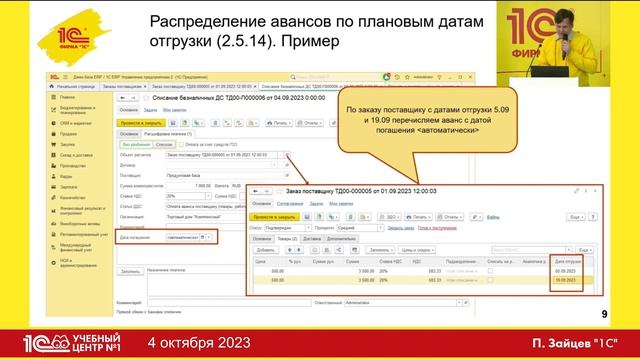Click the Добавить button in goods table
The width and height of the screenshot is (640, 360).
pyautogui.click(x=266, y=250)
